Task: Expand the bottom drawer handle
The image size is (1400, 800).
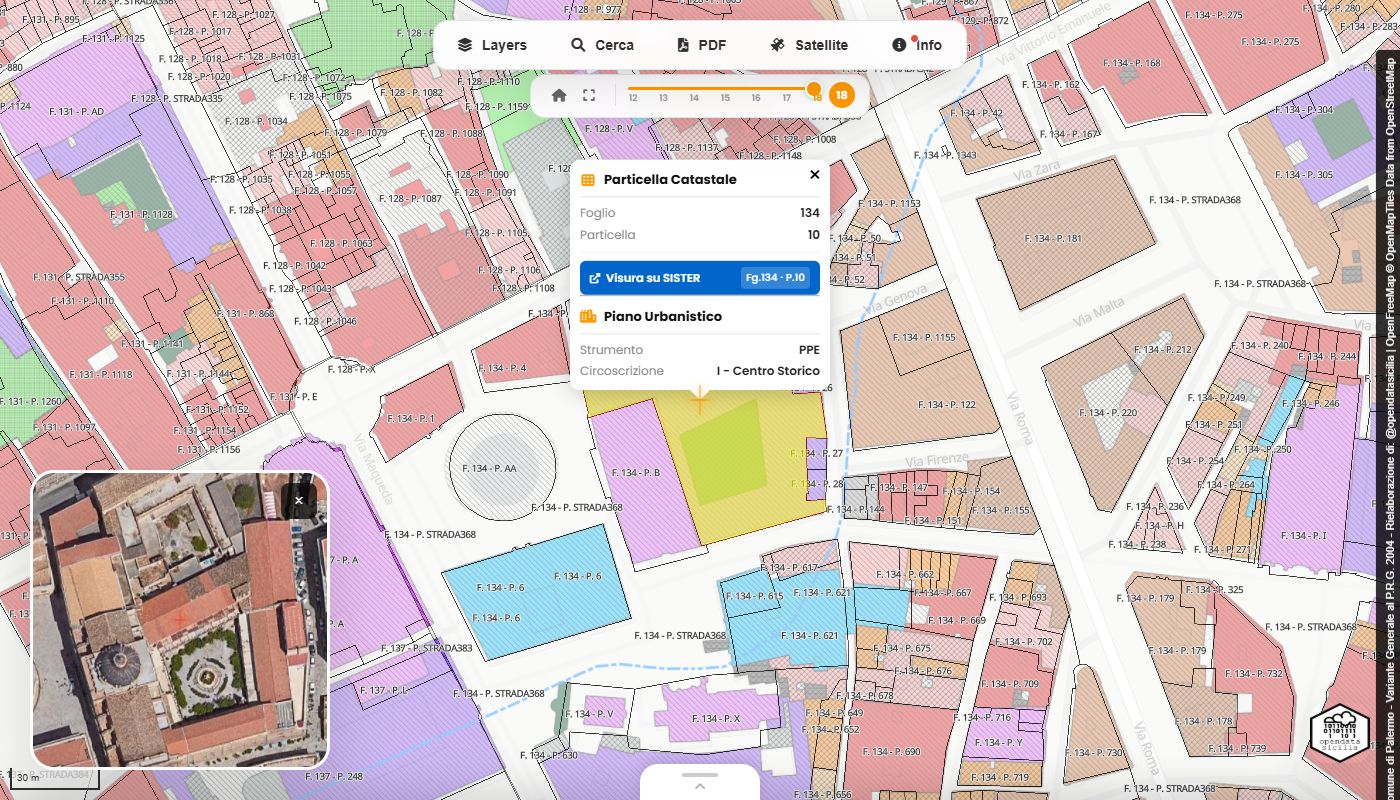Action: coord(700,781)
